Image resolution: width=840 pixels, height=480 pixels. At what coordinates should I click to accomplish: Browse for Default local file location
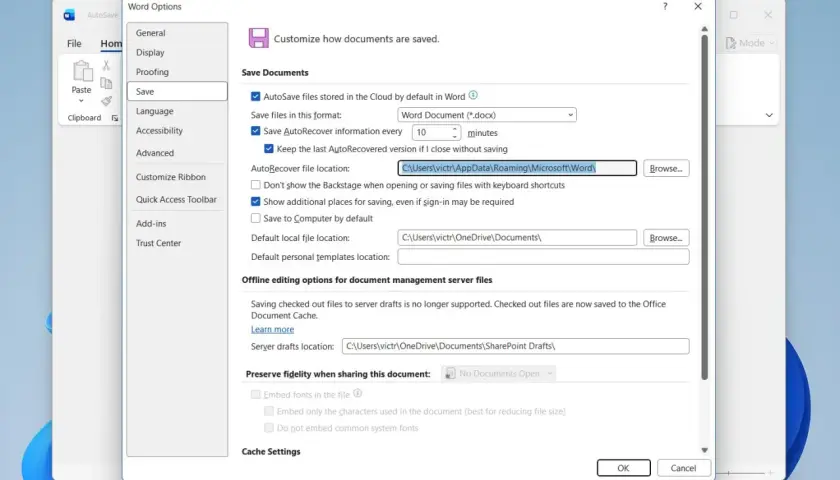666,238
